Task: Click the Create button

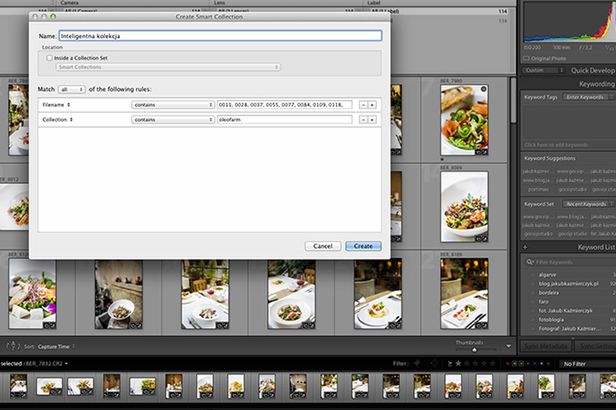Action: pos(363,246)
